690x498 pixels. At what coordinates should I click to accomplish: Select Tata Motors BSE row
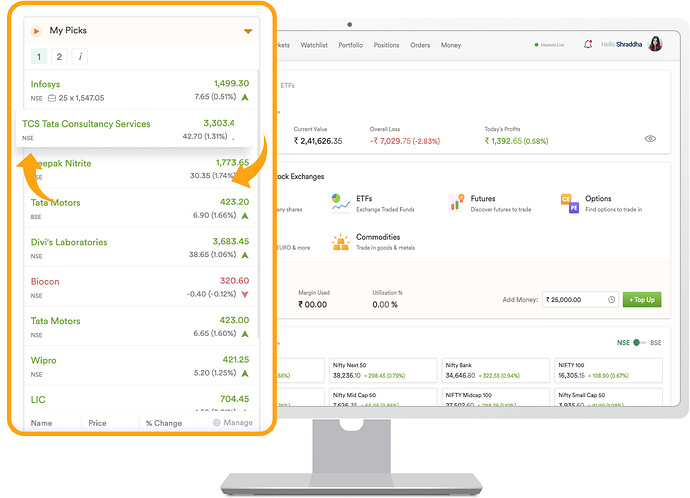pyautogui.click(x=141, y=208)
